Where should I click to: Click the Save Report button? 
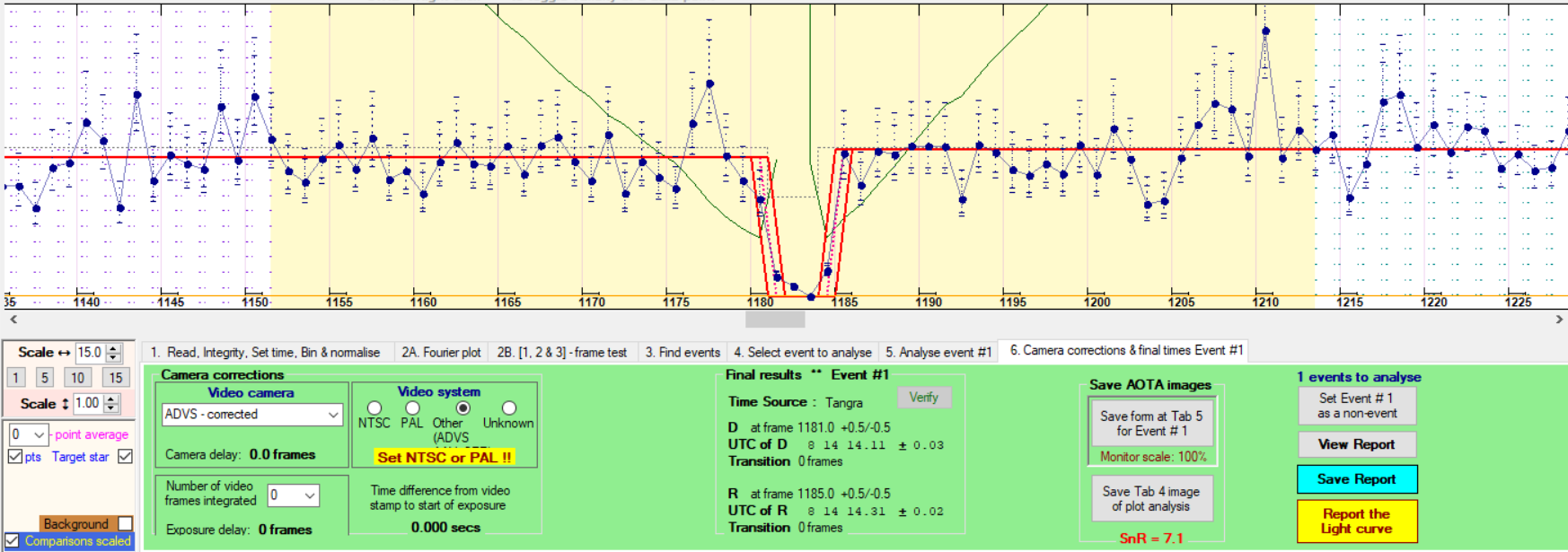1356,479
